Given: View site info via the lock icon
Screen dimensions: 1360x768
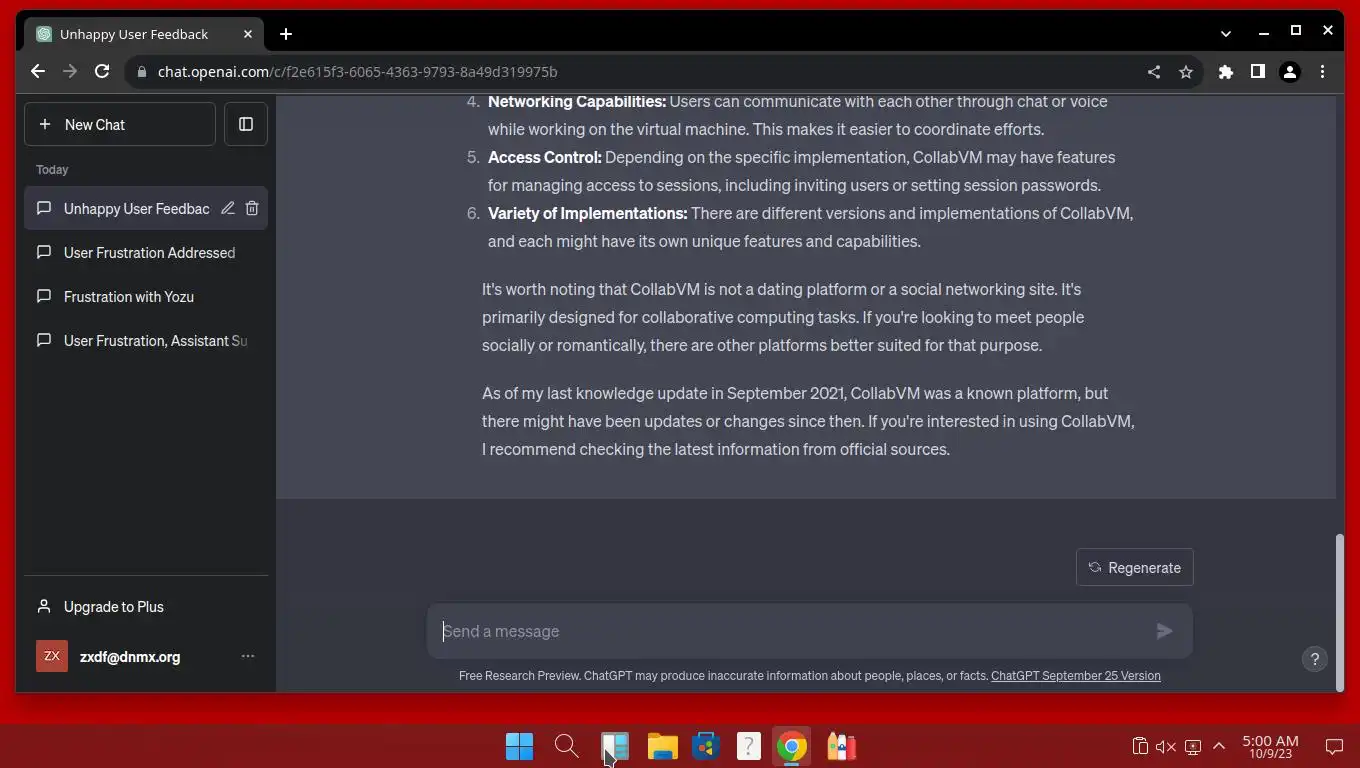Looking at the screenshot, I should click(x=141, y=72).
